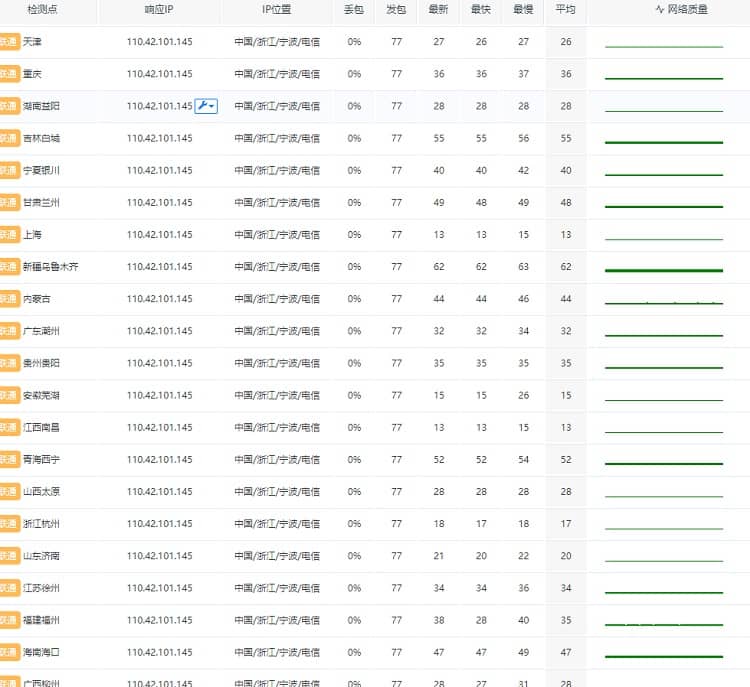Open the 内蒙古 network quality sparkline
This screenshot has height=687, width=750.
[x=664, y=303]
